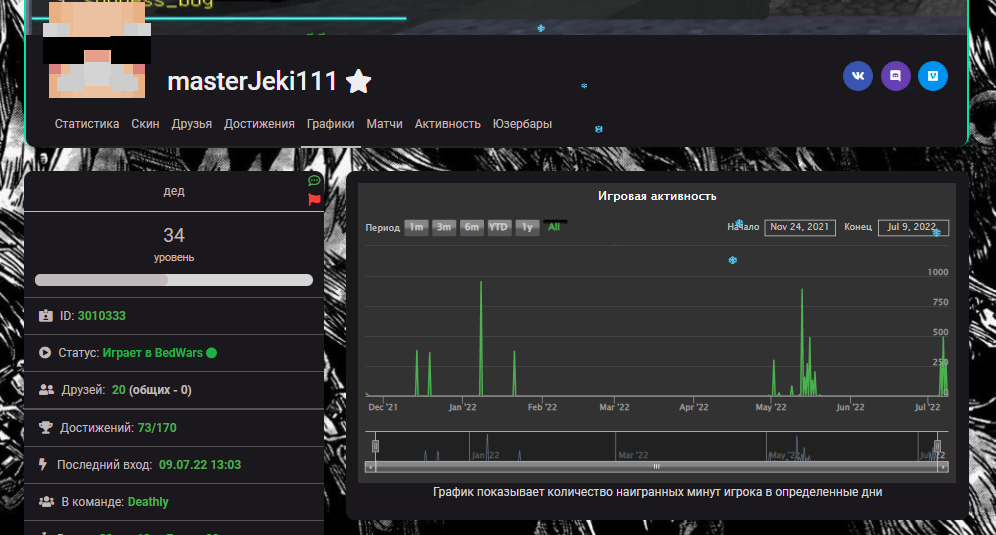
Task: Switch to the Статистика tab
Action: (87, 124)
